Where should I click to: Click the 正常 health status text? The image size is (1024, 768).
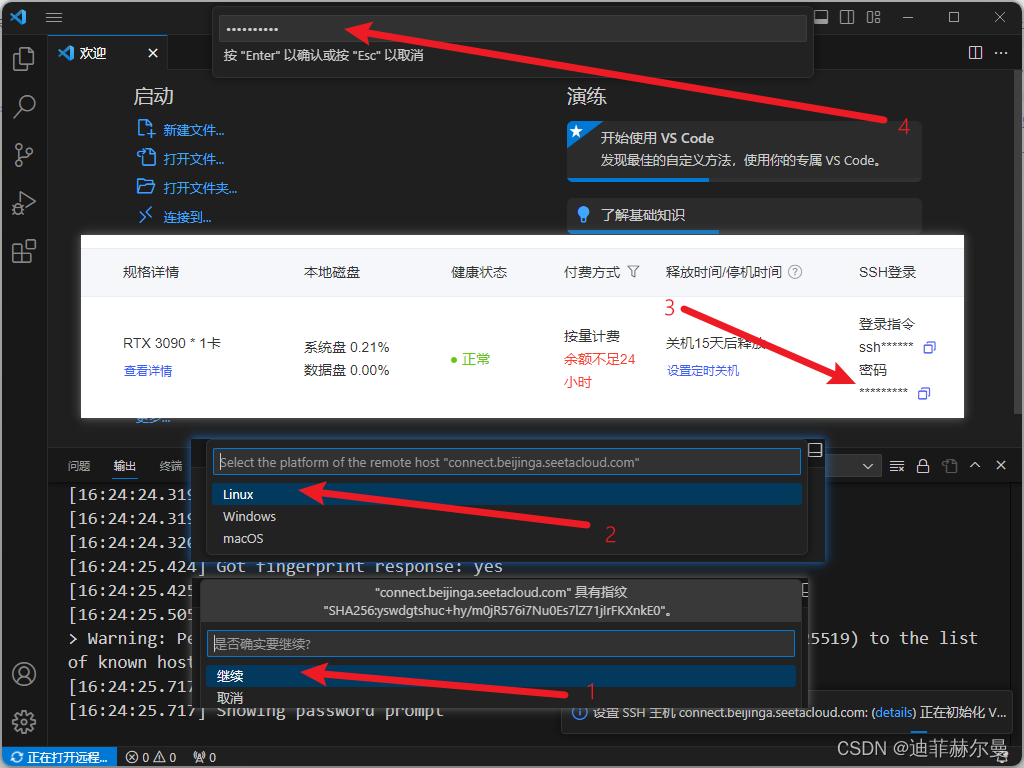click(475, 359)
